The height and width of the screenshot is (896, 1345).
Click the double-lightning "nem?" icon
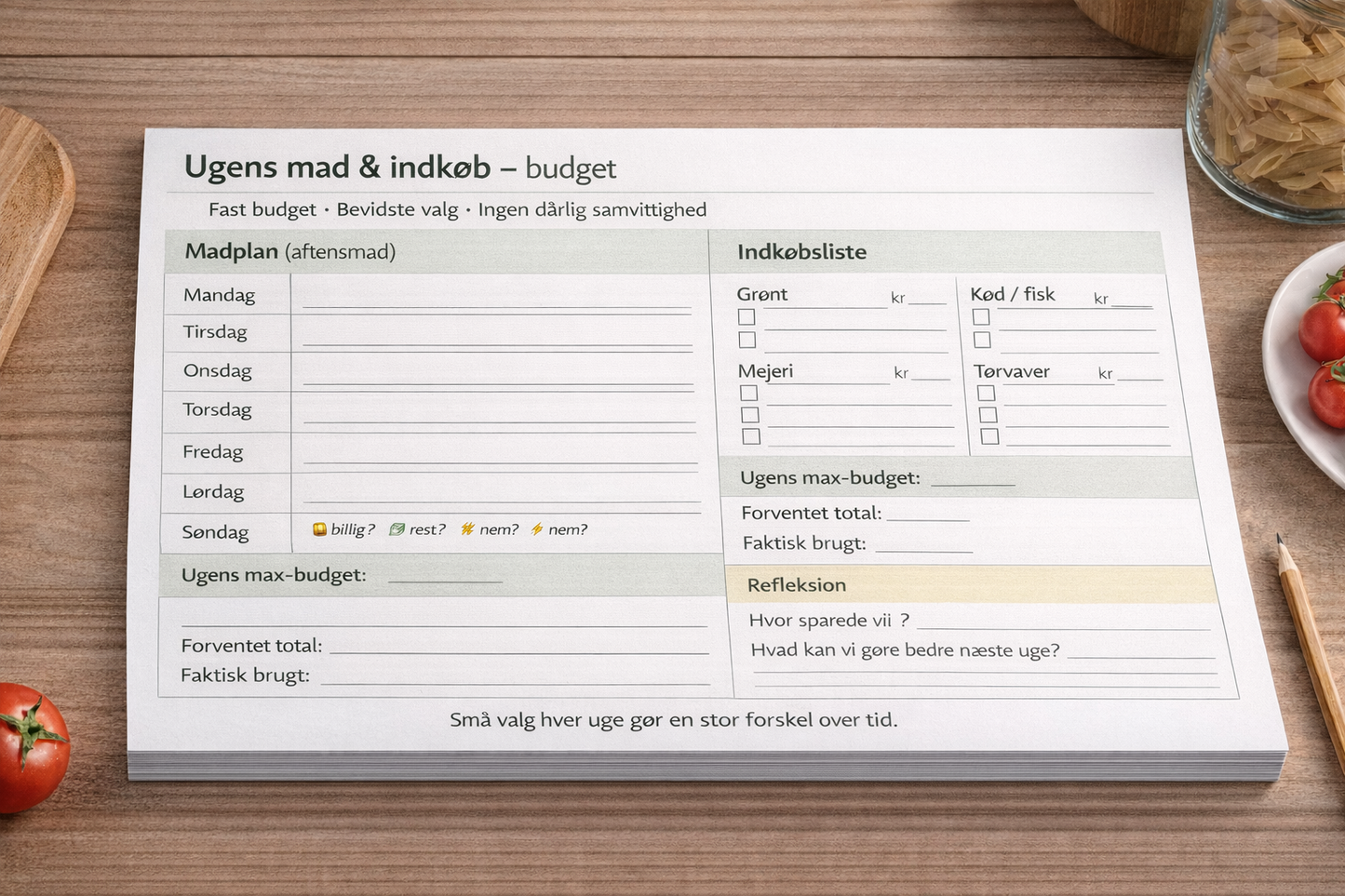click(x=467, y=528)
